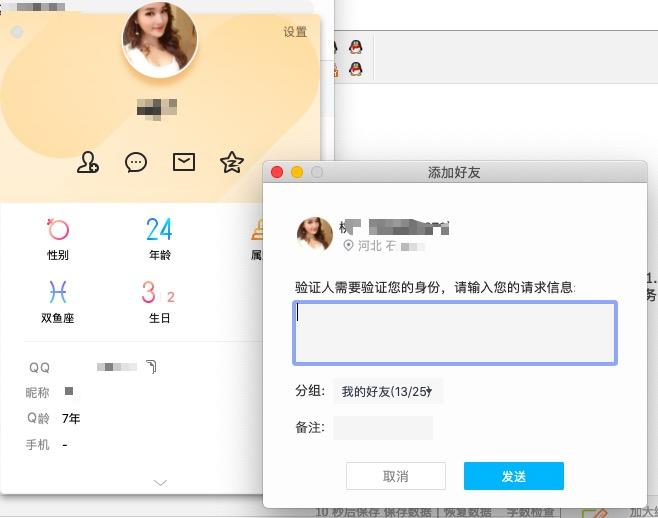Focus the verification message text box
Image resolution: width=658 pixels, height=518 pixels.
coord(455,333)
